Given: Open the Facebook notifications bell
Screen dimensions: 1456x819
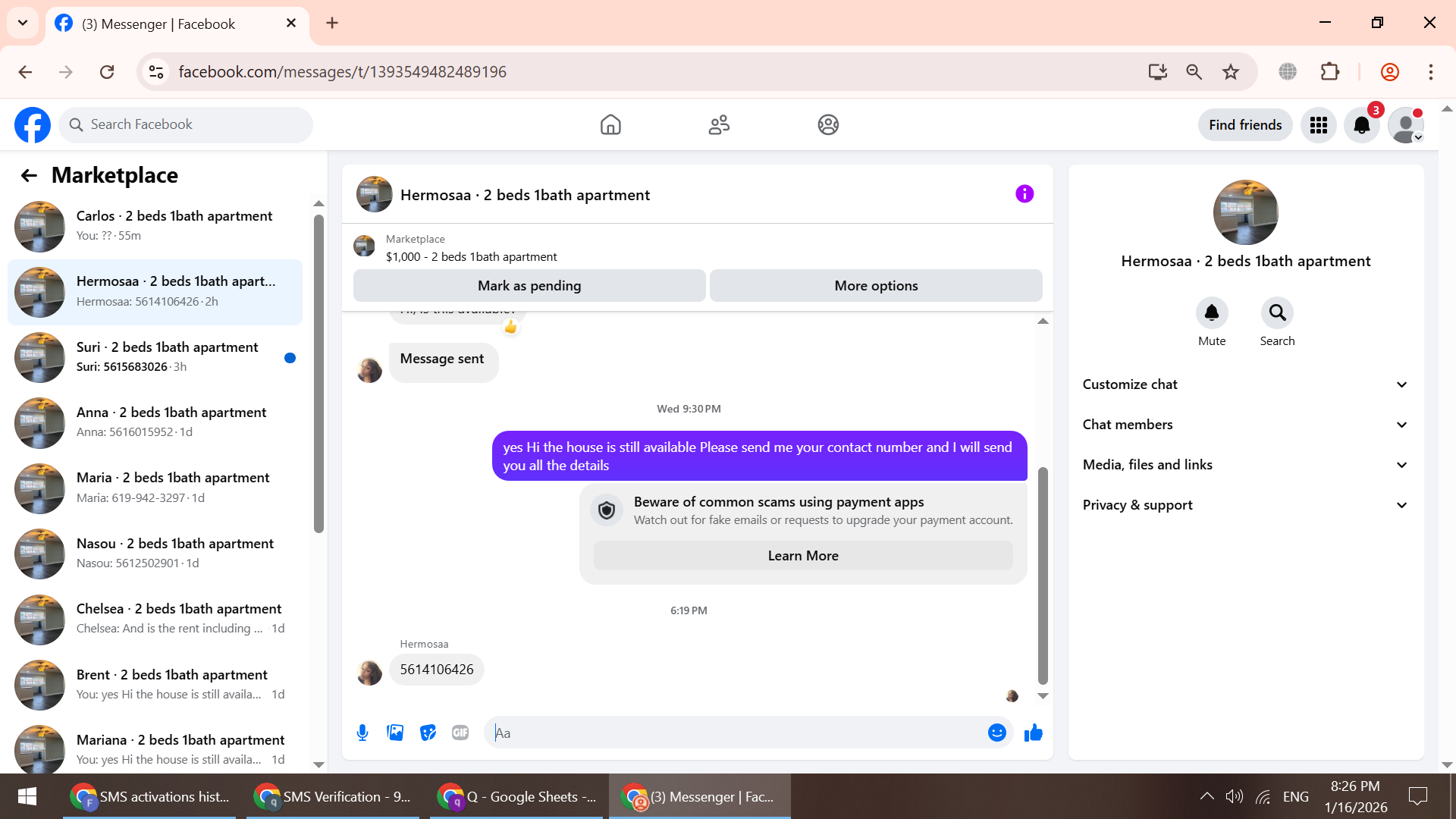Looking at the screenshot, I should (1362, 125).
